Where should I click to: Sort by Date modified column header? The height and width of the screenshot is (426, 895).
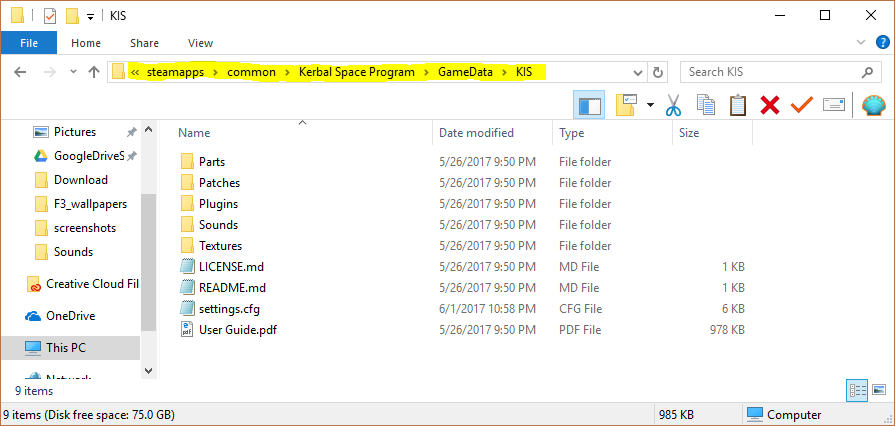476,132
